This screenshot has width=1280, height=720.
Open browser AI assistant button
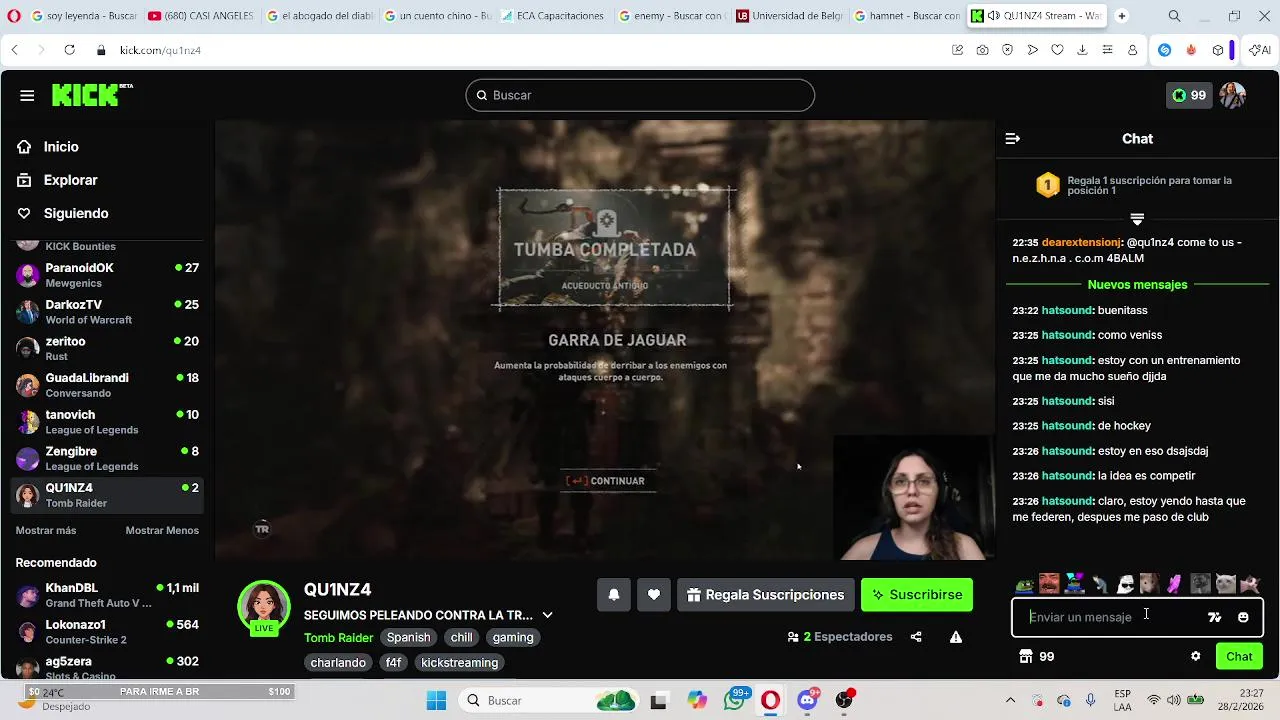click(x=1259, y=50)
